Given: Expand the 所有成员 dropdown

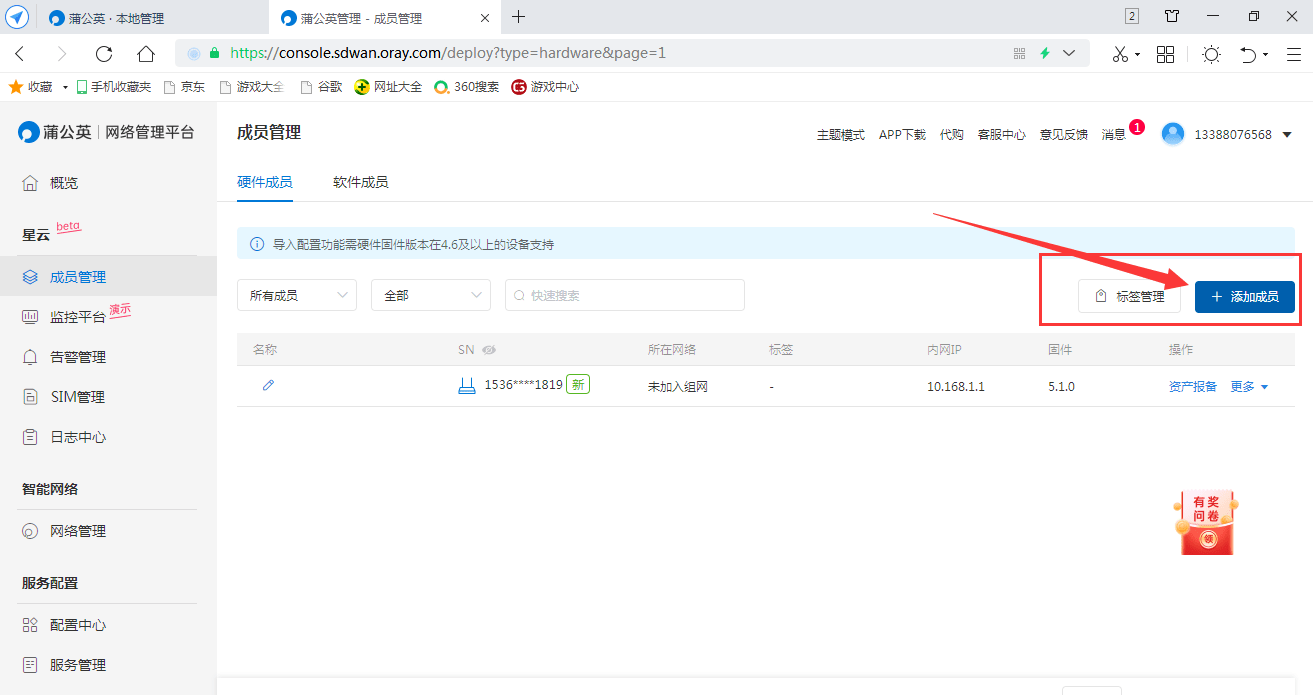Looking at the screenshot, I should click(x=296, y=296).
